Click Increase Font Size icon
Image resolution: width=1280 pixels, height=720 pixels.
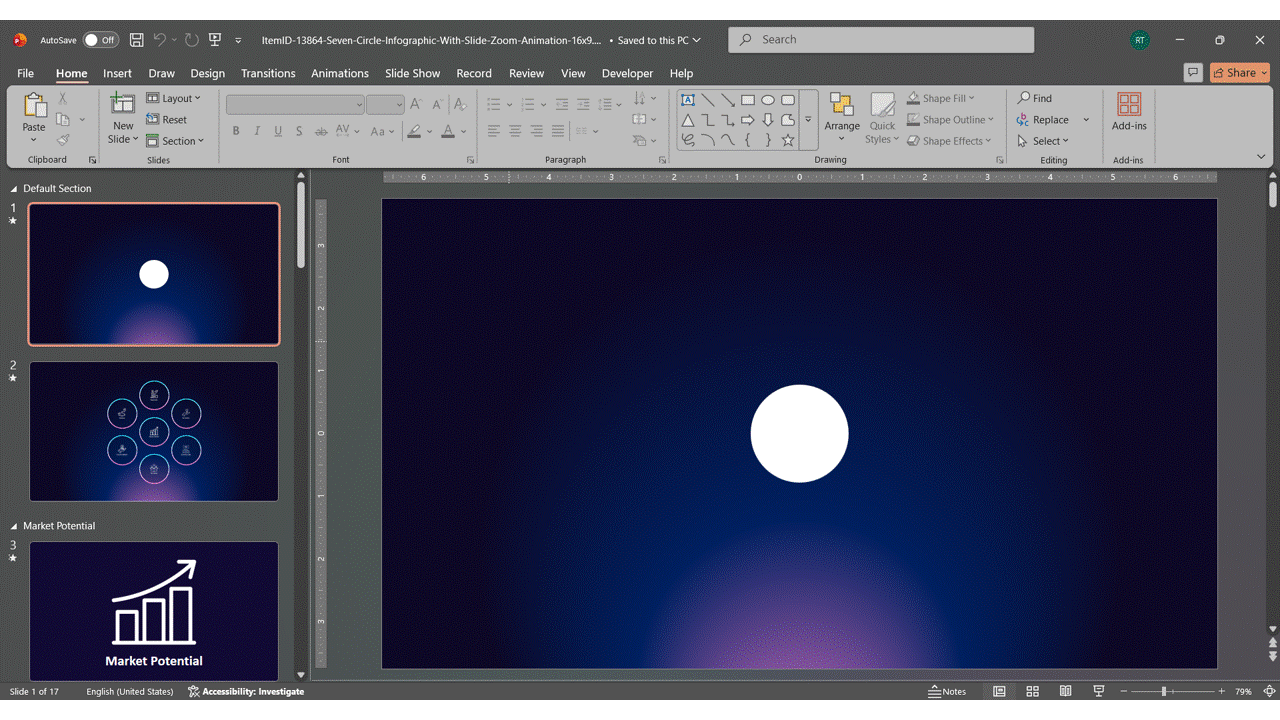[x=416, y=104]
